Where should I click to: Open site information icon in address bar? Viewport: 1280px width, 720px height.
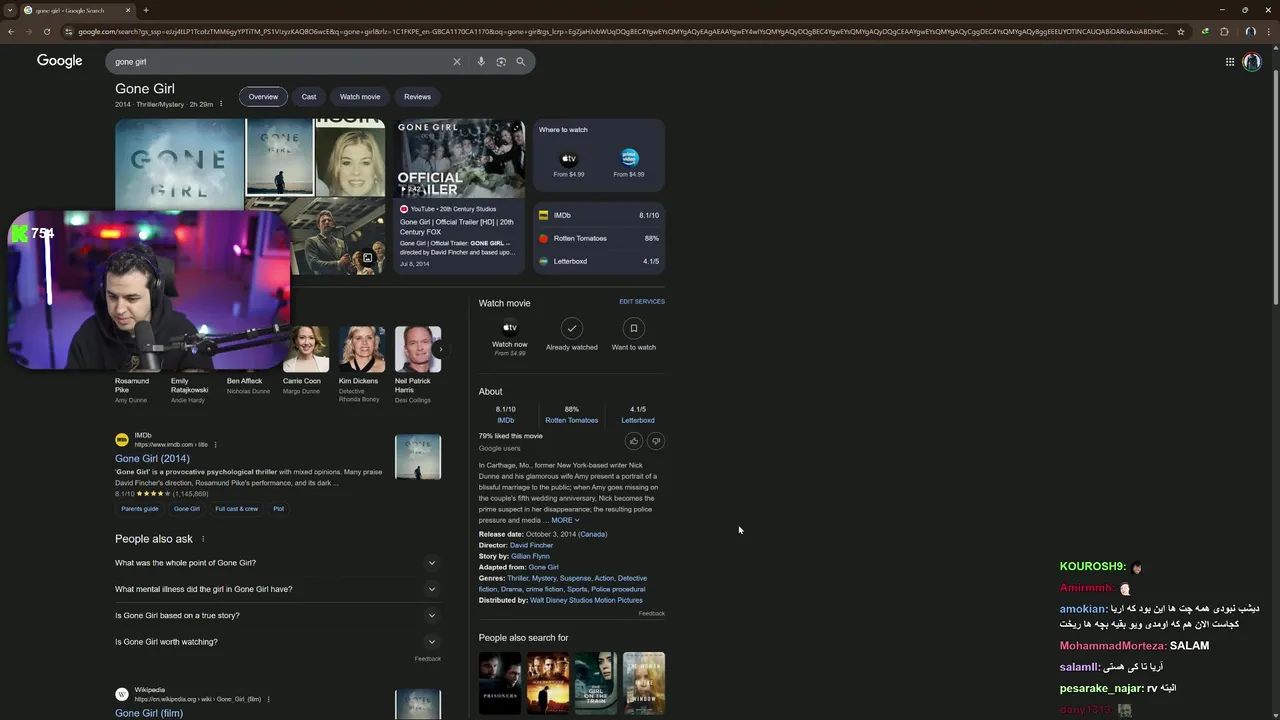click(x=68, y=31)
